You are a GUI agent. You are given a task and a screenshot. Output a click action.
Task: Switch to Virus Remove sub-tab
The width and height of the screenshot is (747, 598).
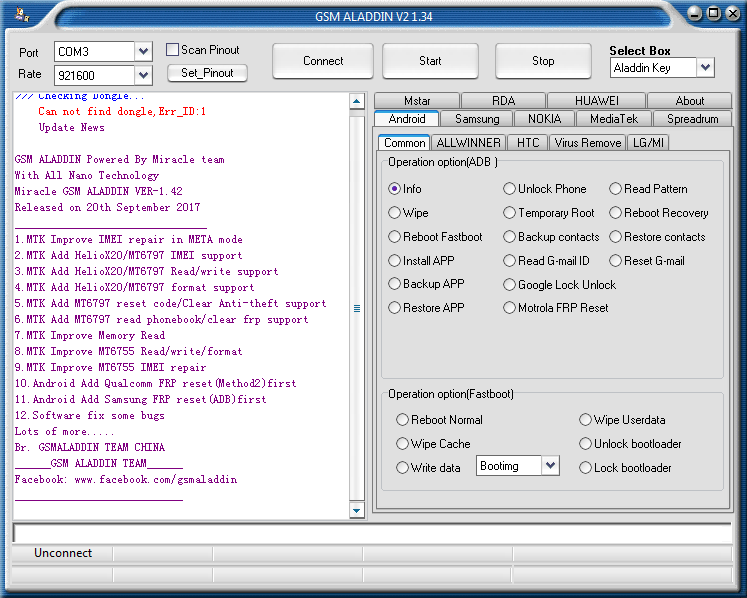click(588, 142)
